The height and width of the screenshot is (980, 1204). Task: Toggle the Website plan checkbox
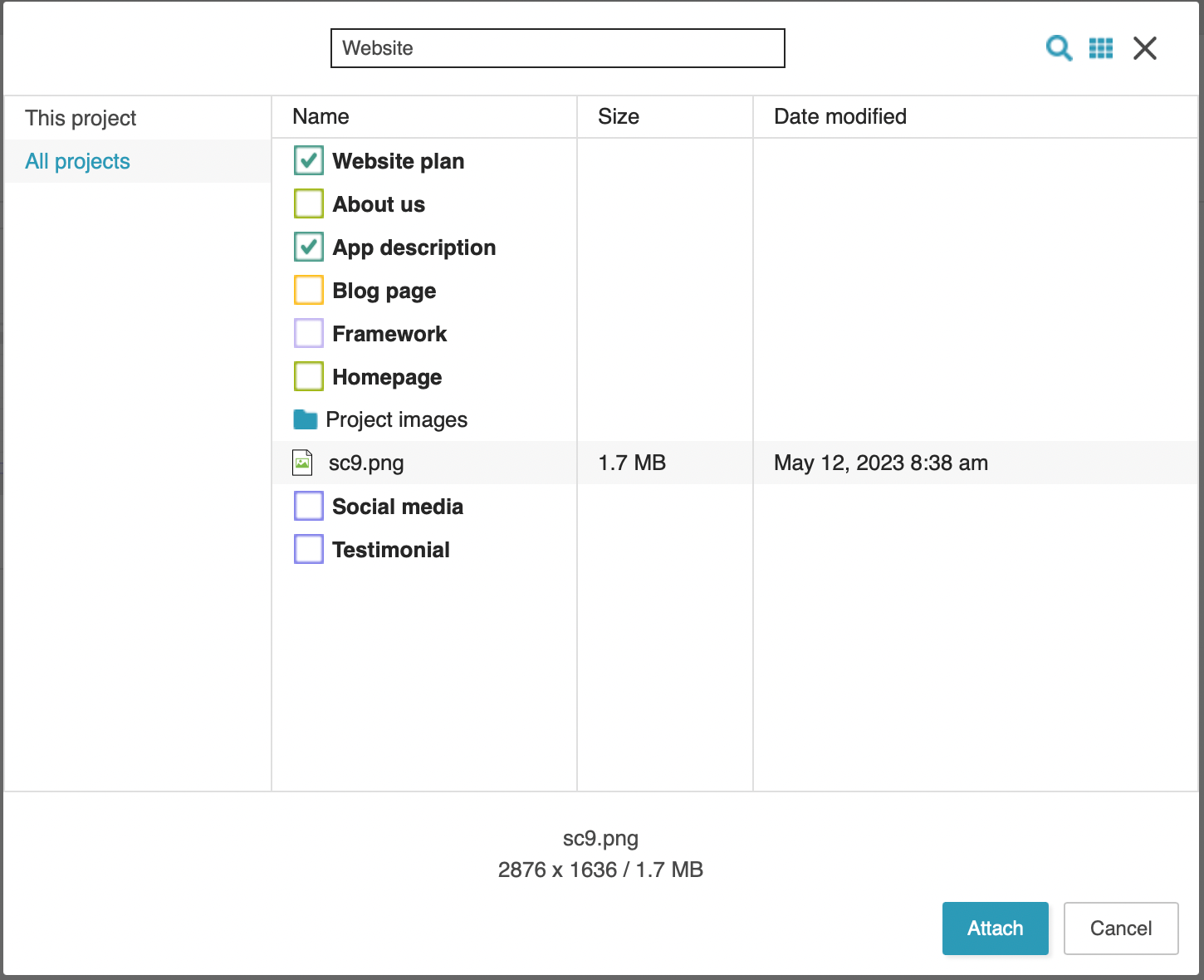(309, 161)
